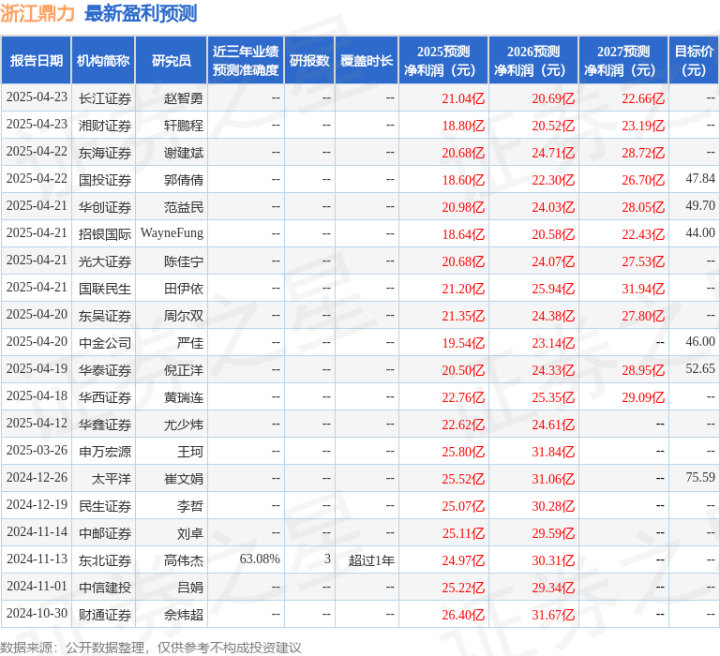Viewport: 720px width, 656px height.
Task: Select the 东北证券 institution row
Action: (104, 559)
